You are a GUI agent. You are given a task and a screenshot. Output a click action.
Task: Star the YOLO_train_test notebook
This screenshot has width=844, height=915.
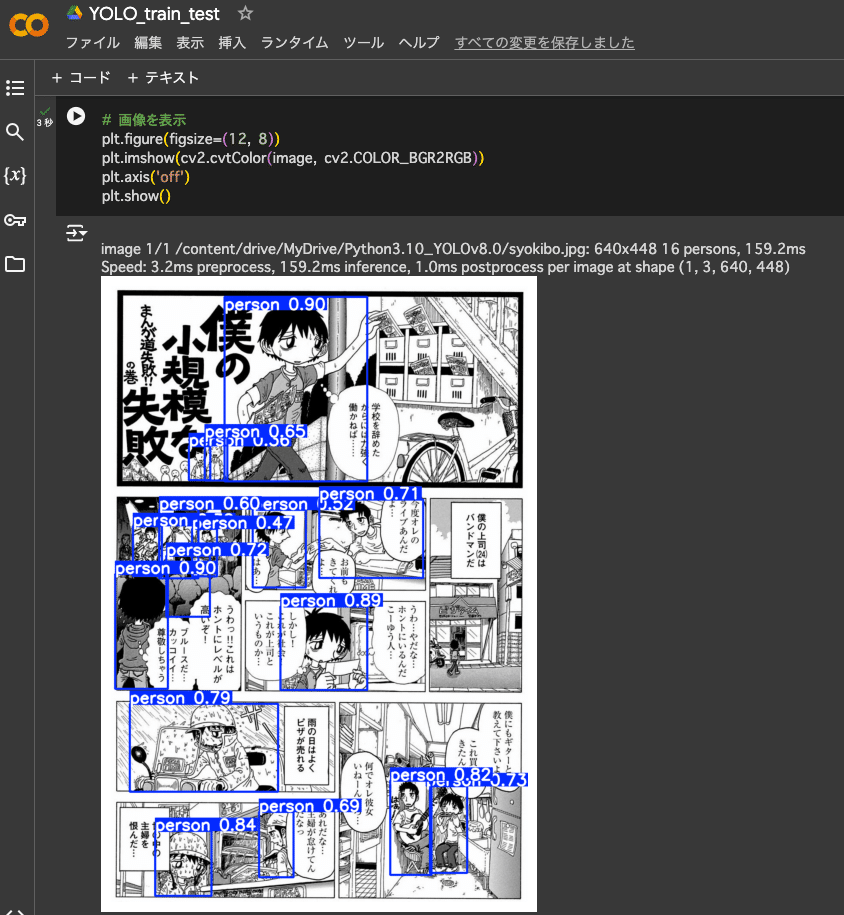pos(246,13)
